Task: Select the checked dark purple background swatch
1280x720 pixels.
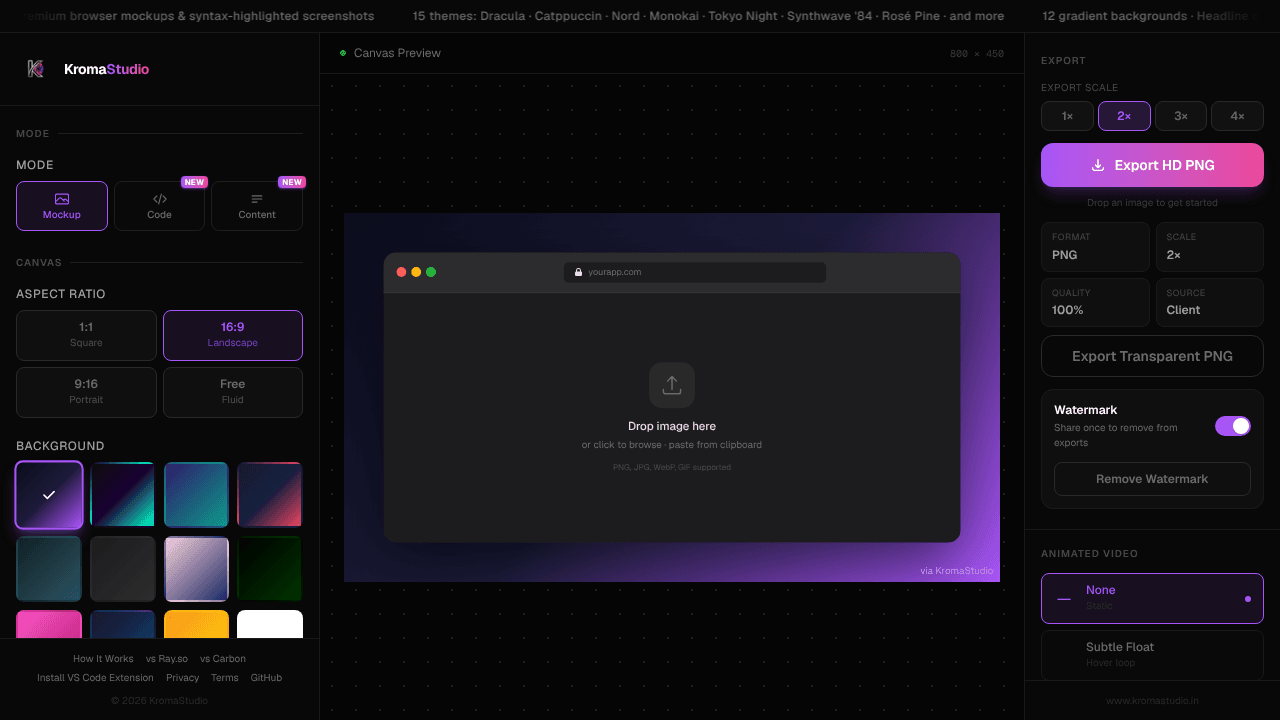Action: 49,495
